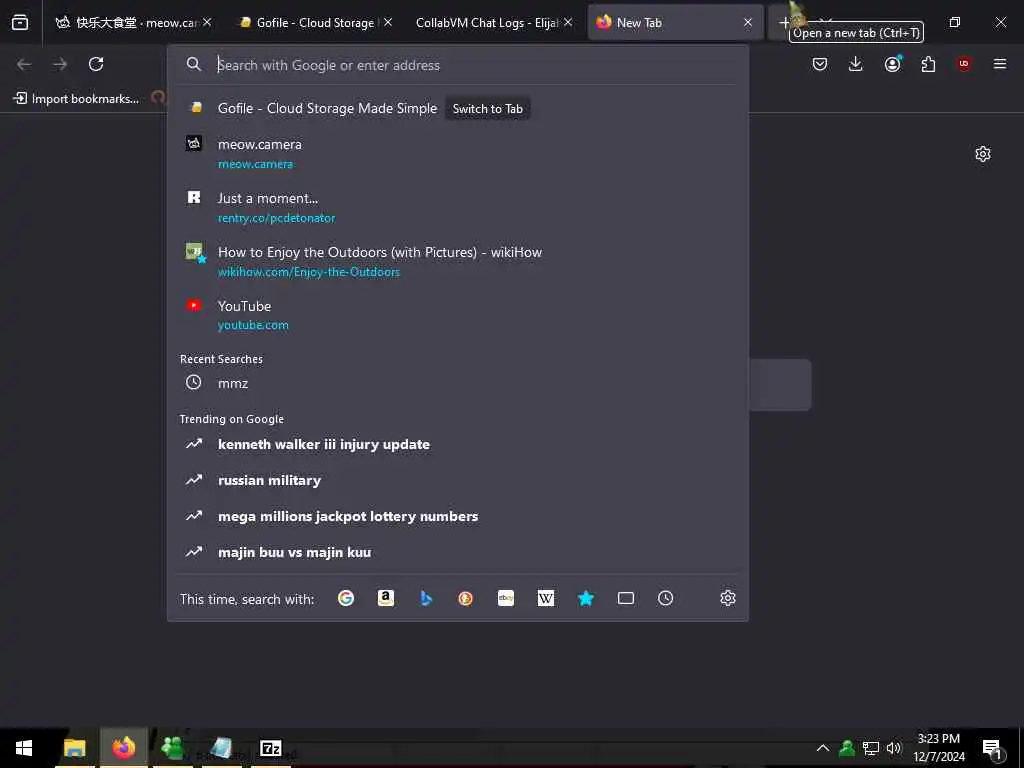This screenshot has height=768, width=1024.
Task: Open the Windows Start menu
Action: point(24,748)
